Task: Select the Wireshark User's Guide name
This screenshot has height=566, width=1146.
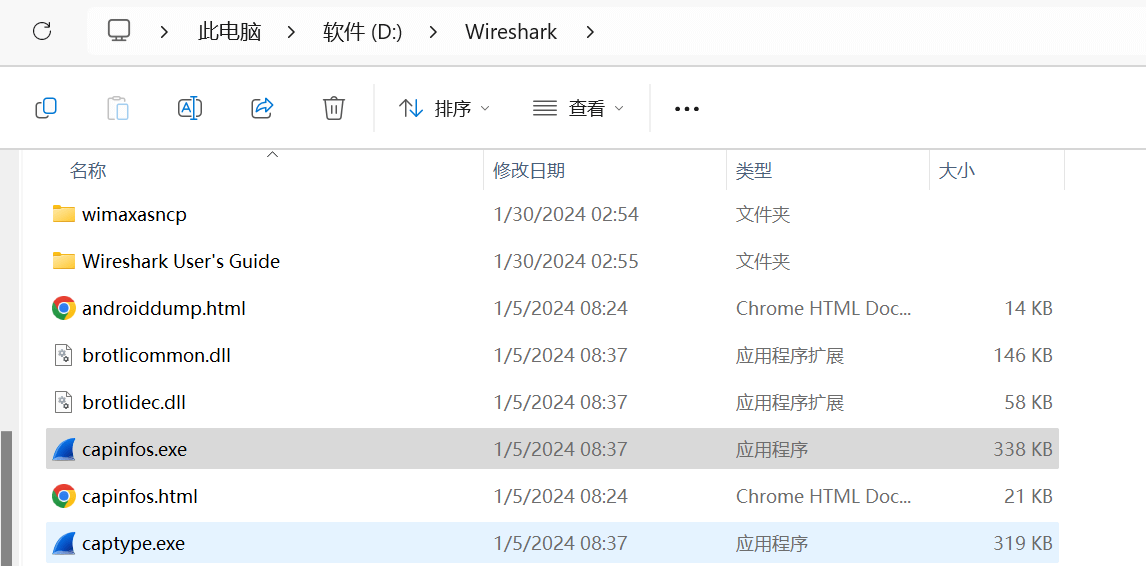Action: tap(181, 261)
